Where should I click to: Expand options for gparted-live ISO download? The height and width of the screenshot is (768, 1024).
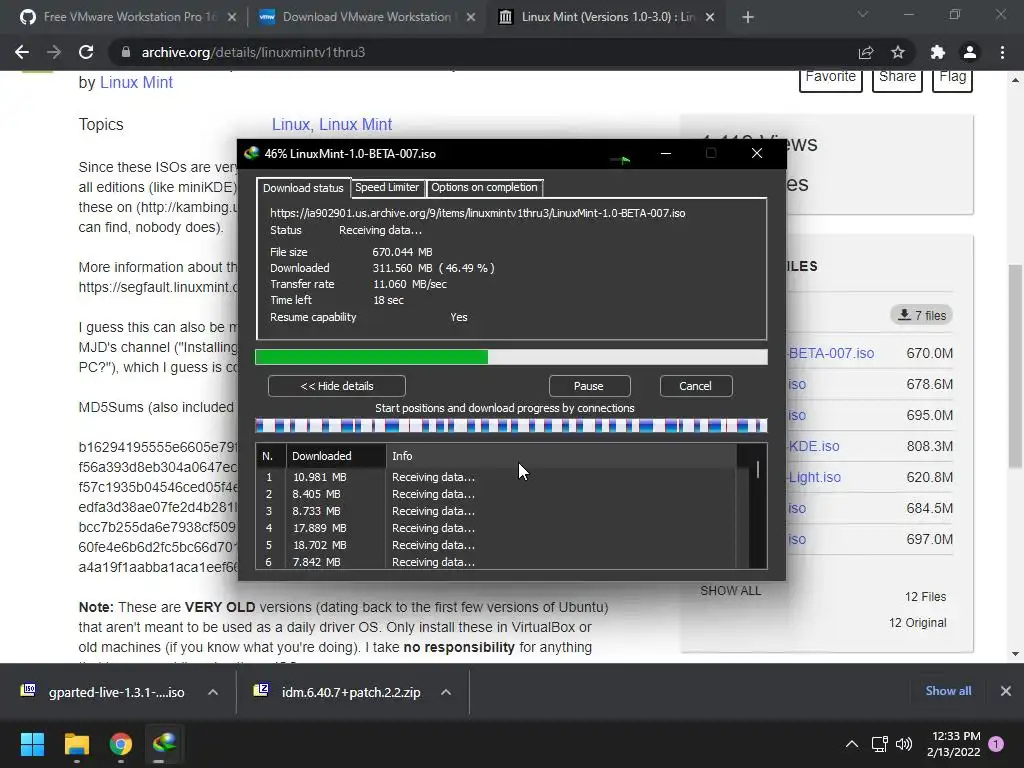point(213,692)
